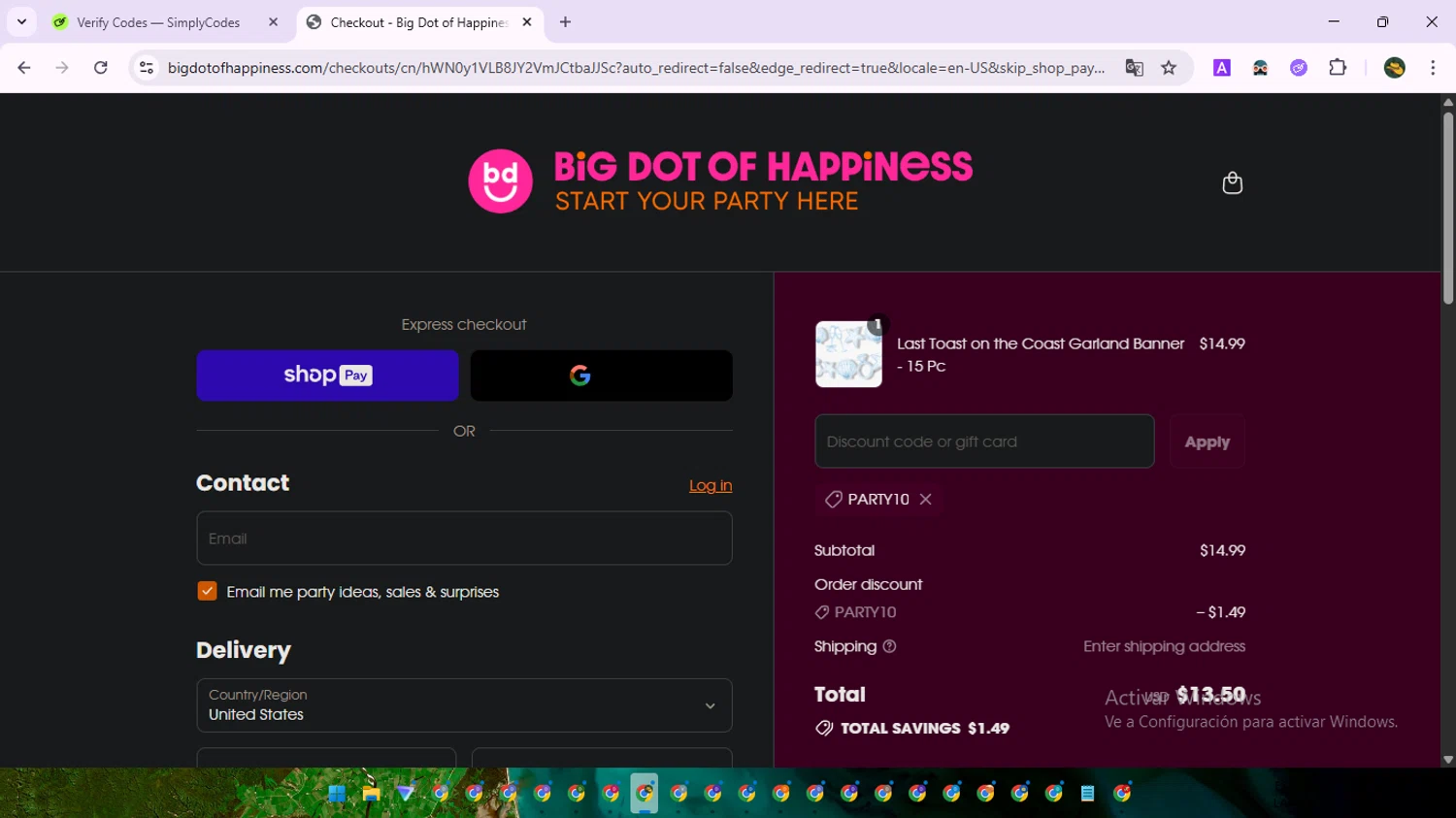The width and height of the screenshot is (1456, 818).
Task: Uncheck Email me party ideas checkbox
Action: [x=207, y=591]
